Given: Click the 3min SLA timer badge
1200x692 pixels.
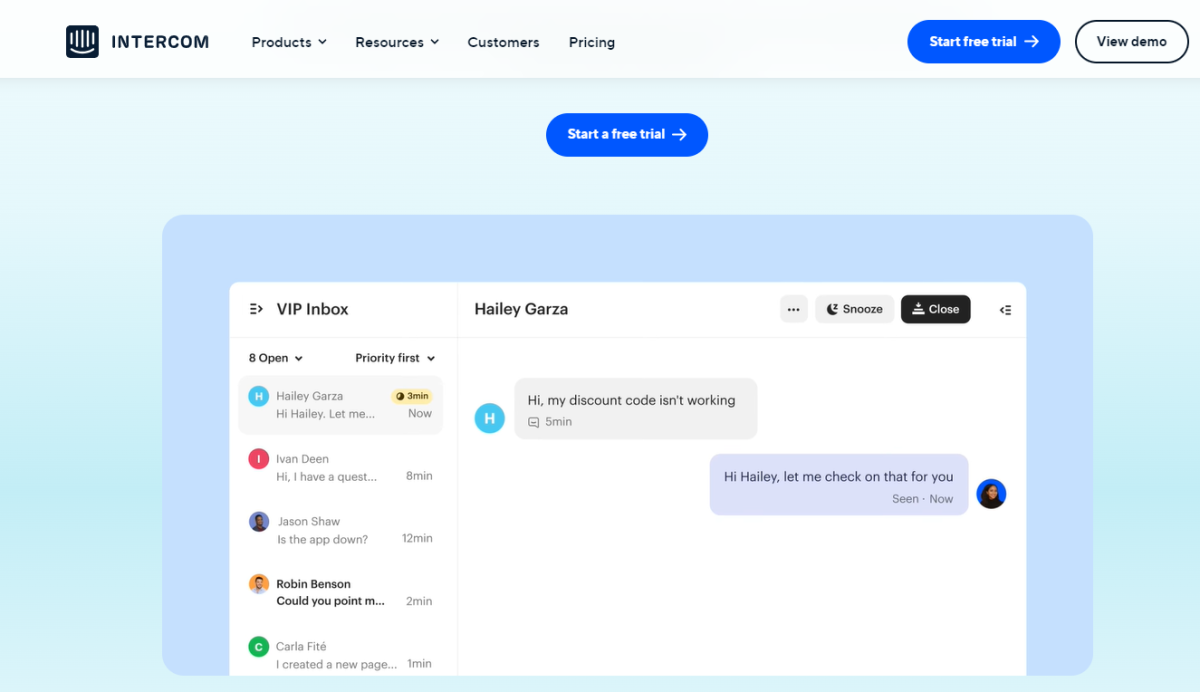Looking at the screenshot, I should pyautogui.click(x=413, y=396).
